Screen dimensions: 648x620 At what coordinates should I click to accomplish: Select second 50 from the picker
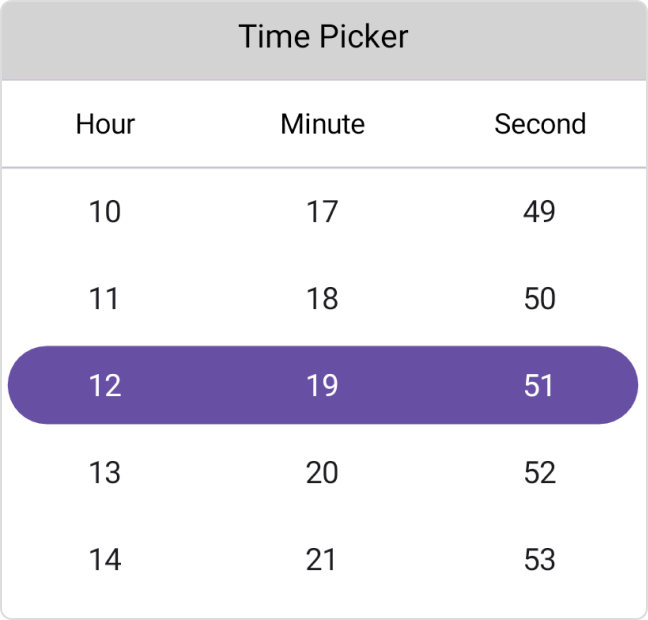pos(539,299)
